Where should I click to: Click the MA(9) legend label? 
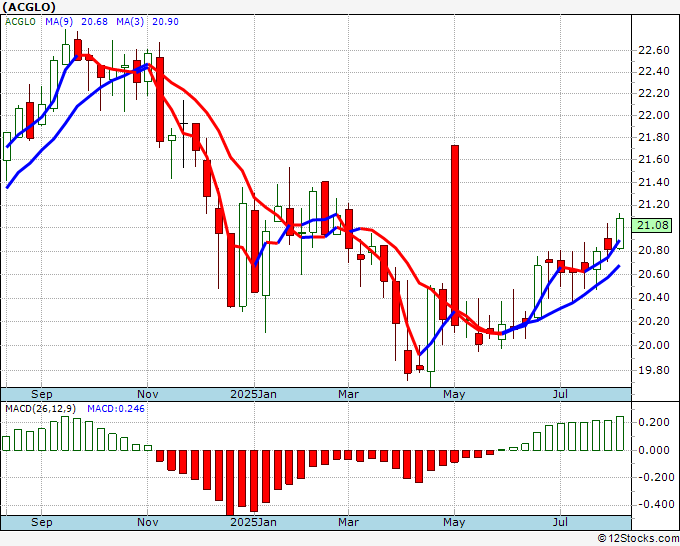59,22
